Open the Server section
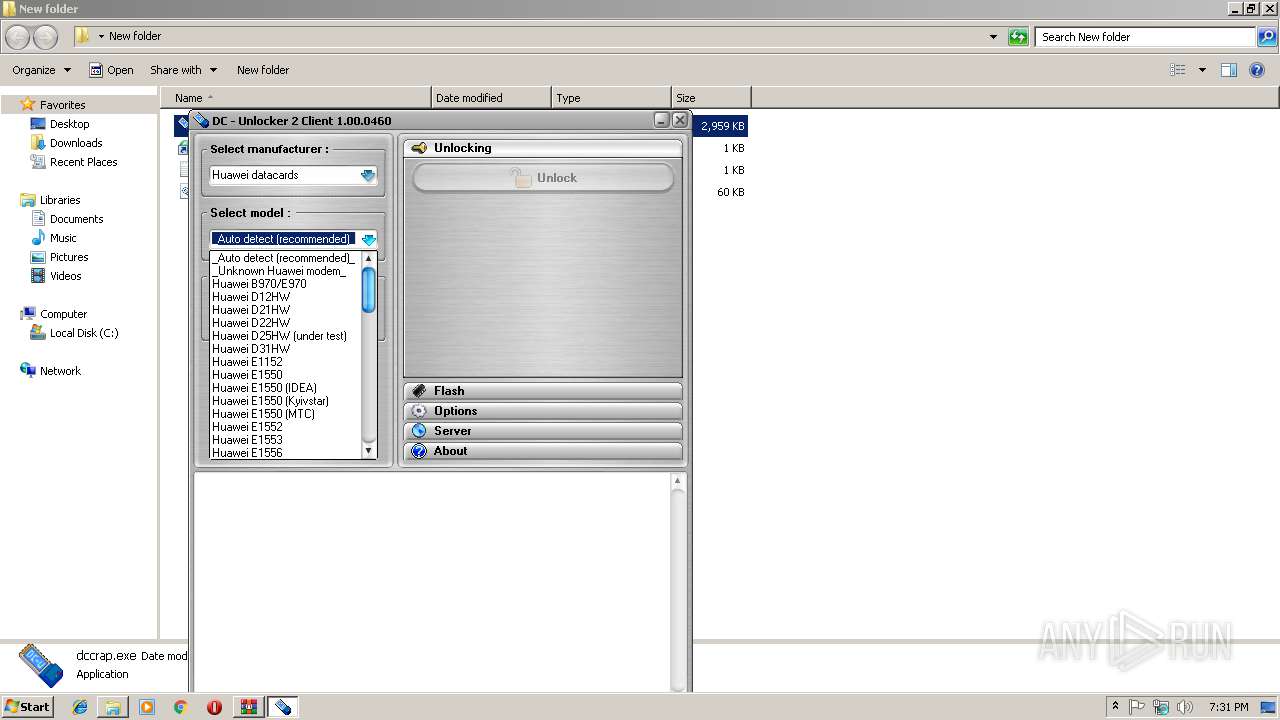 543,431
